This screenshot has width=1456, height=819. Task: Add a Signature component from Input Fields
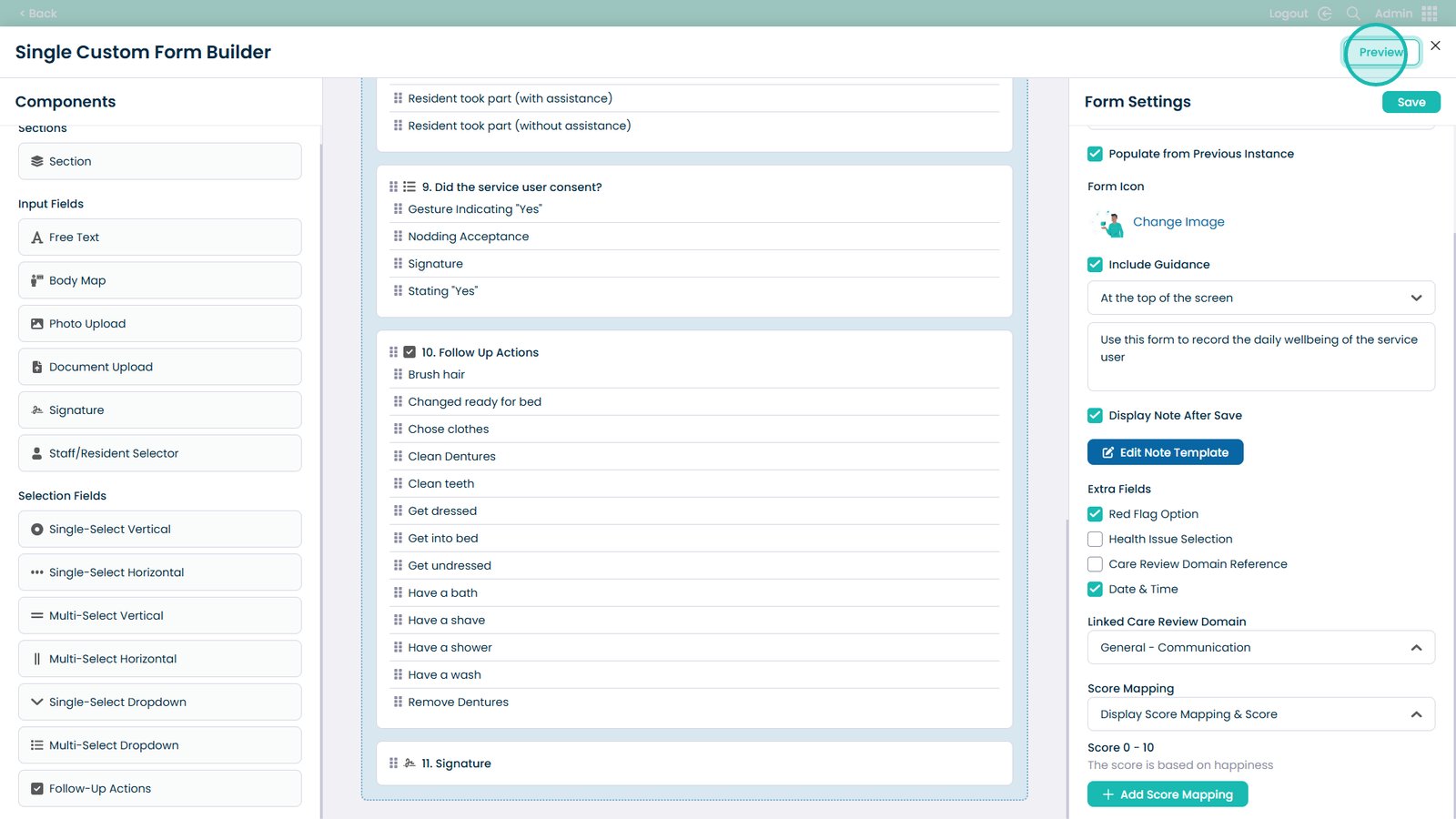[160, 410]
